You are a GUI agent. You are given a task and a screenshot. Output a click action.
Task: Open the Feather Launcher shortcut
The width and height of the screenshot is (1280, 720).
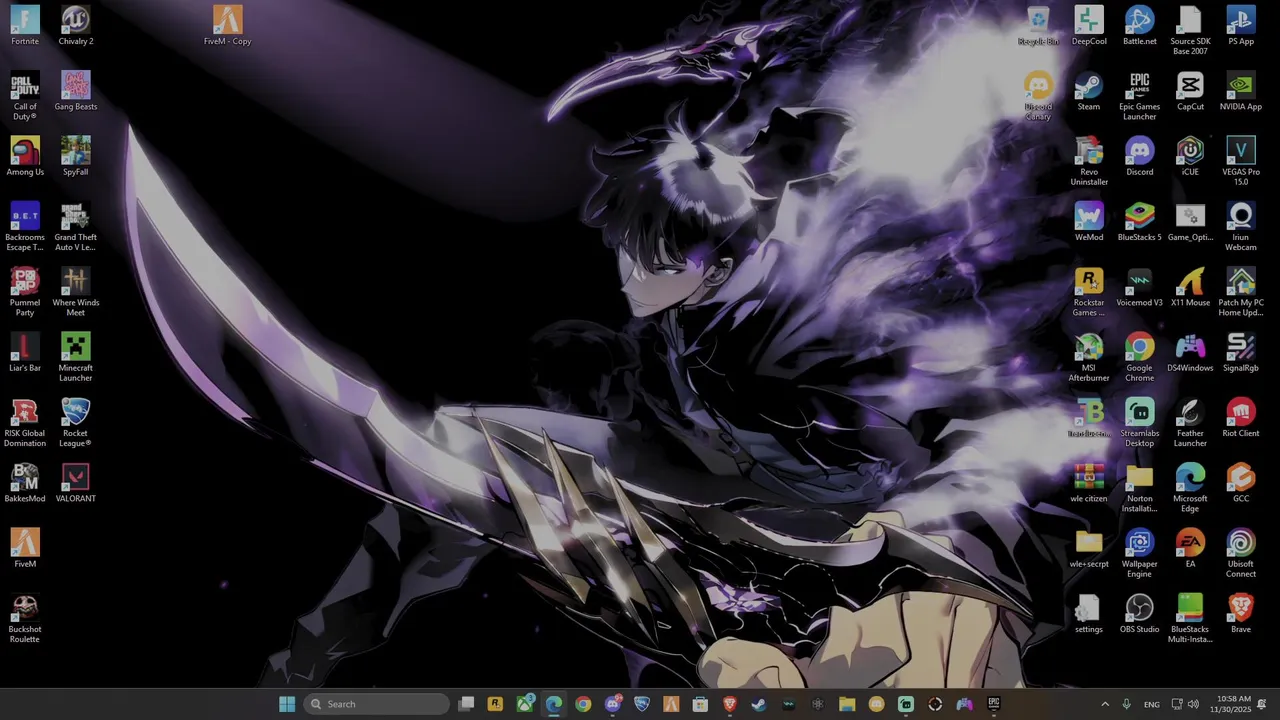1190,423
